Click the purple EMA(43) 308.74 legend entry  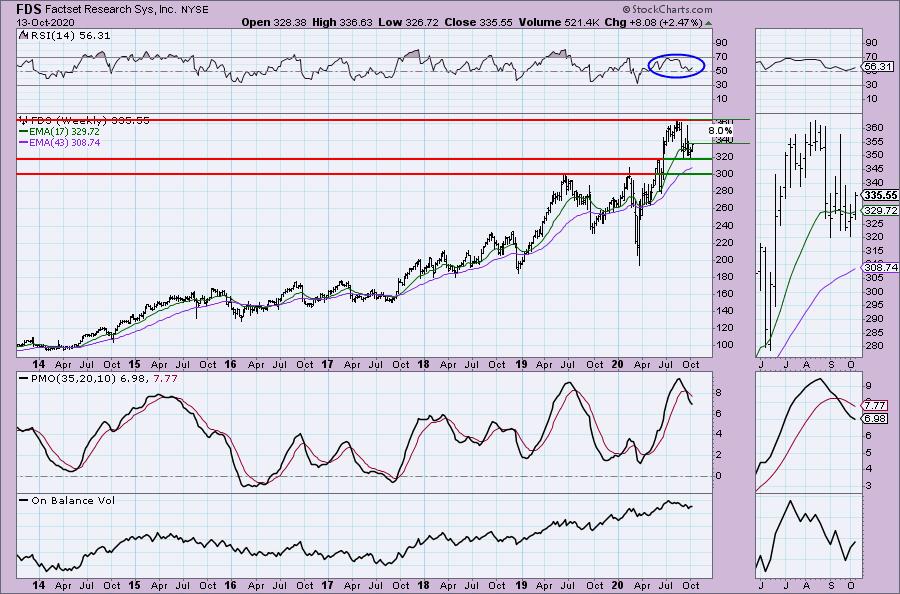(x=59, y=142)
